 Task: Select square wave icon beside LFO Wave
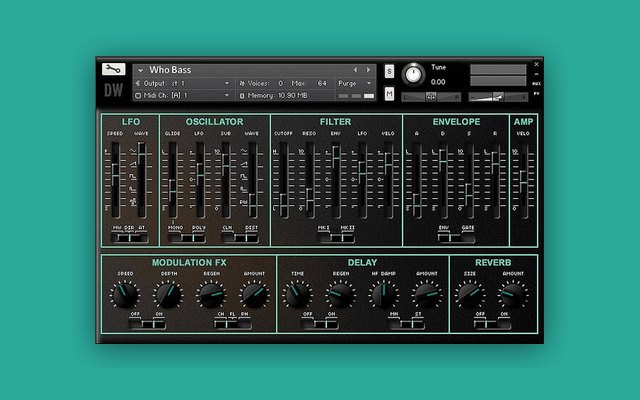[x=133, y=177]
